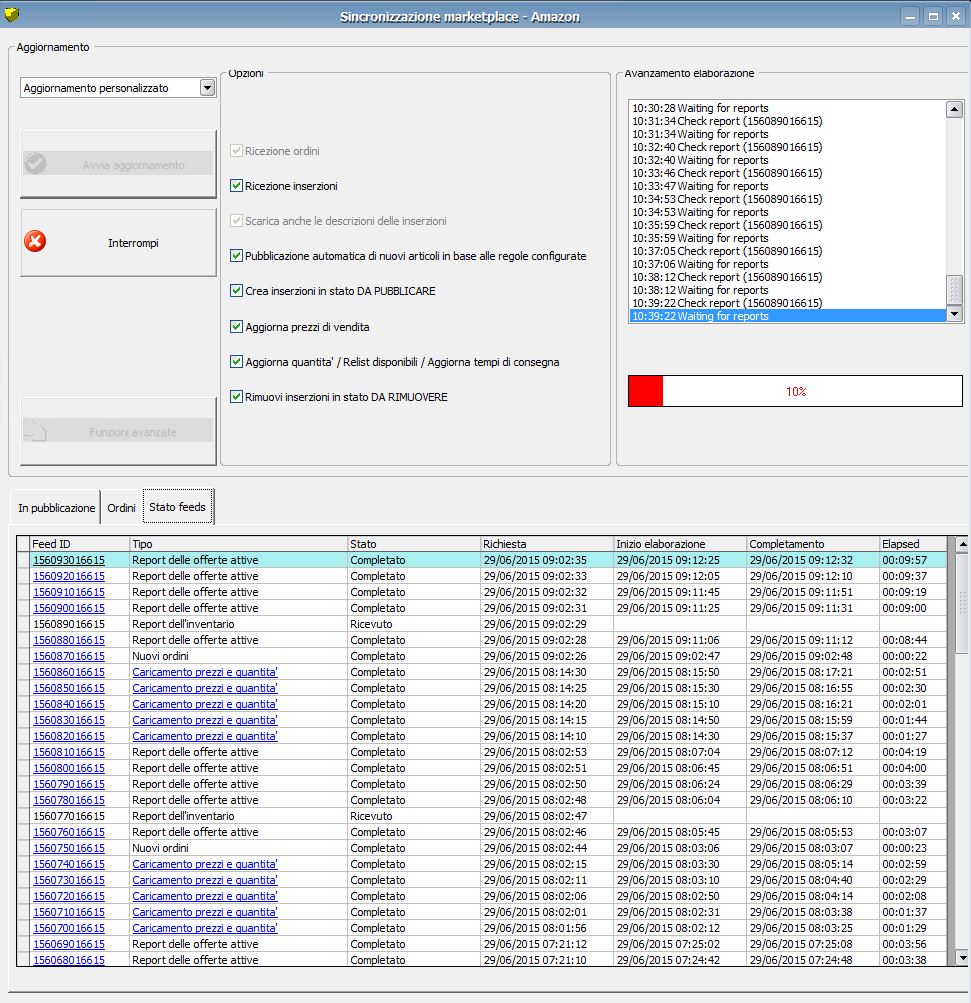Click scroll down arrow in log list
The height and width of the screenshot is (1003, 971).
click(x=954, y=315)
